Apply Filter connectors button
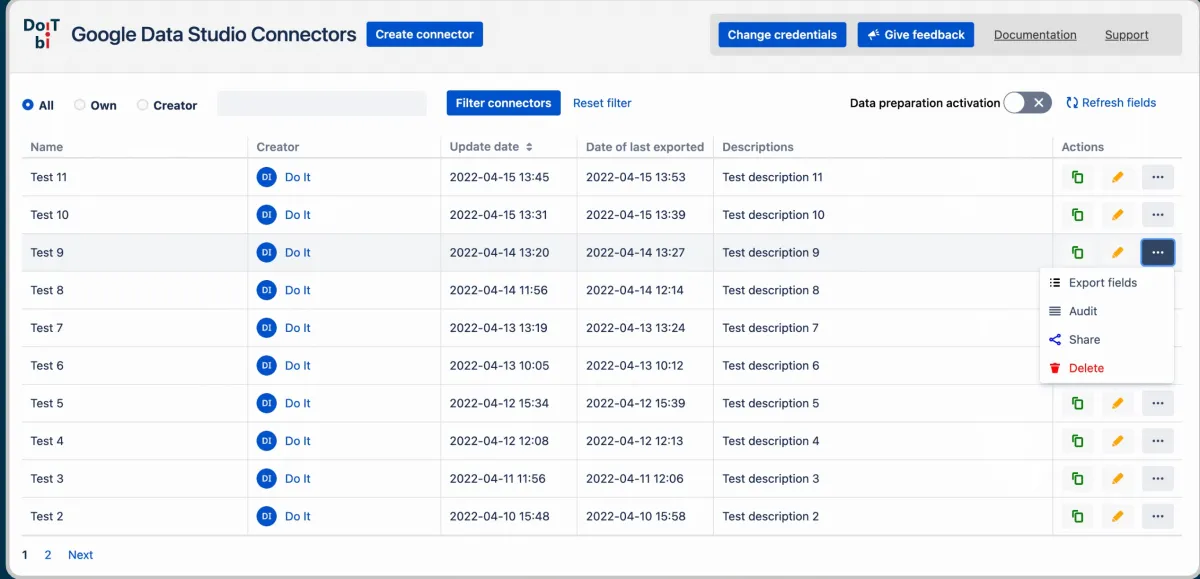The height and width of the screenshot is (579, 1200). [x=503, y=103]
